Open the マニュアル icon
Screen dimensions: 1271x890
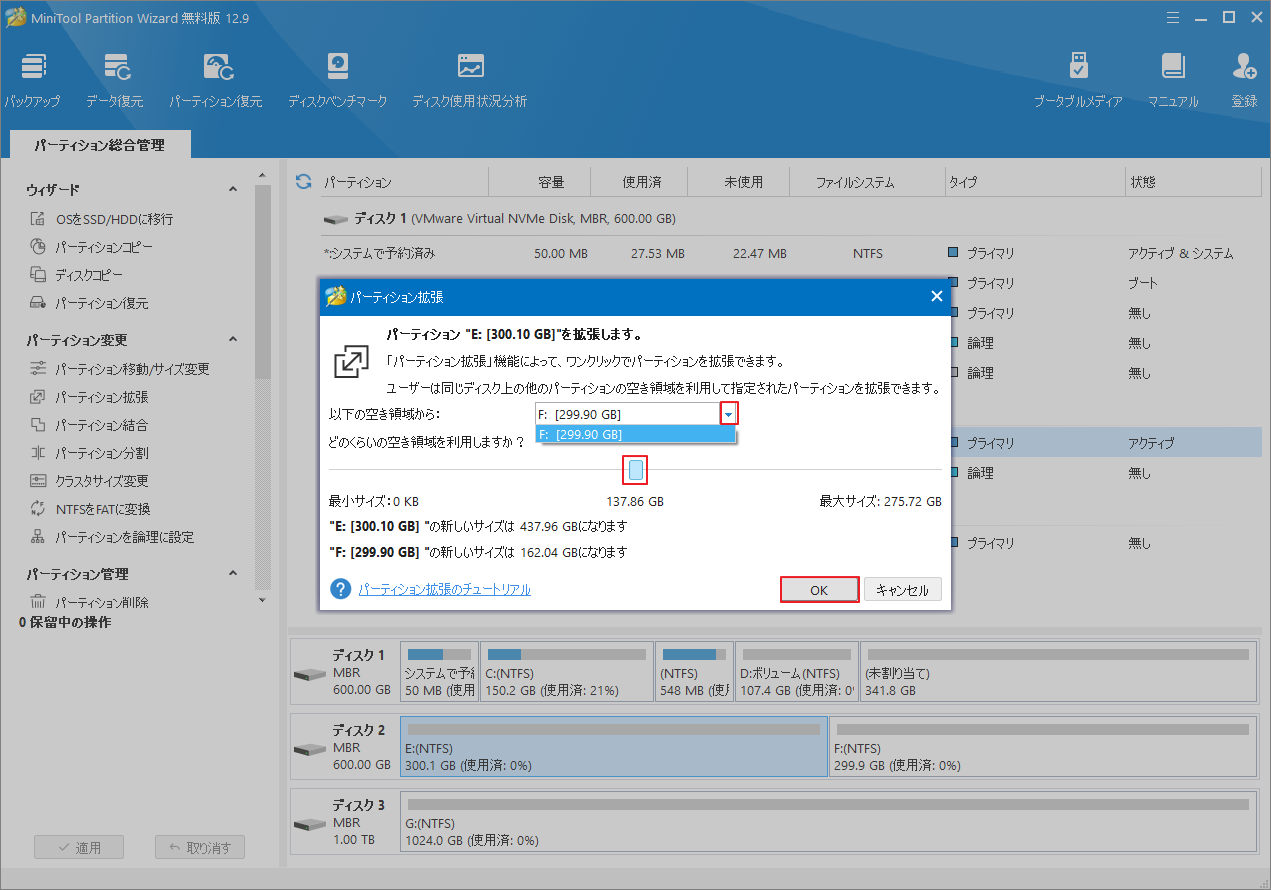point(1173,80)
